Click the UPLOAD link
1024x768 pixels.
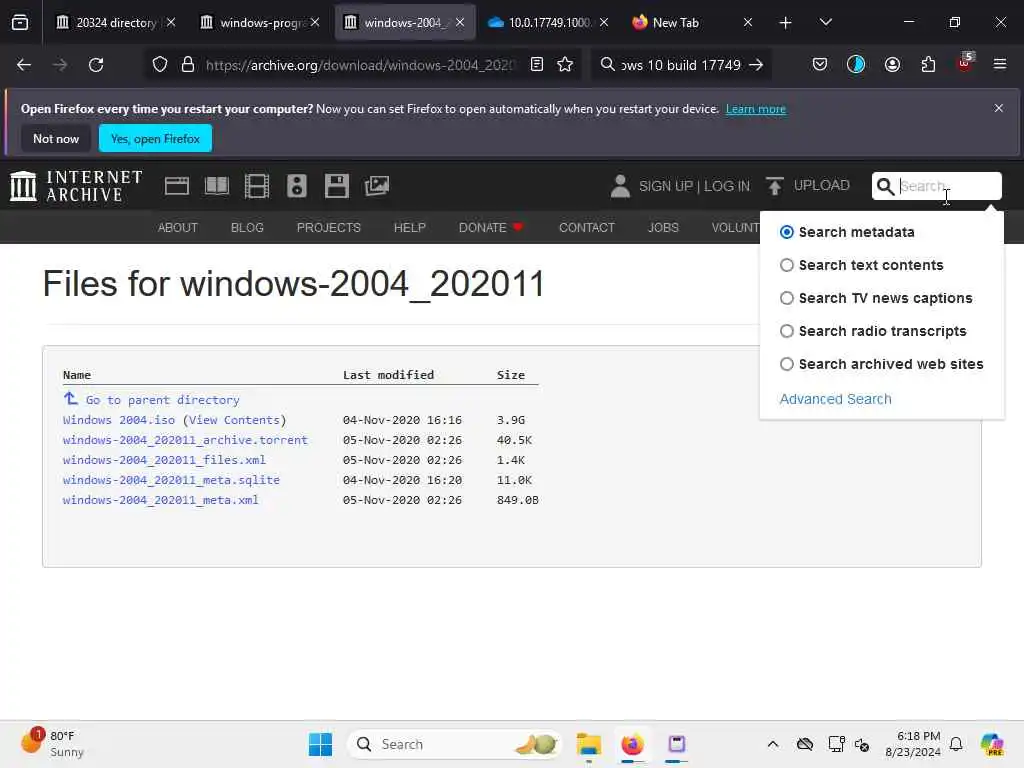point(822,185)
